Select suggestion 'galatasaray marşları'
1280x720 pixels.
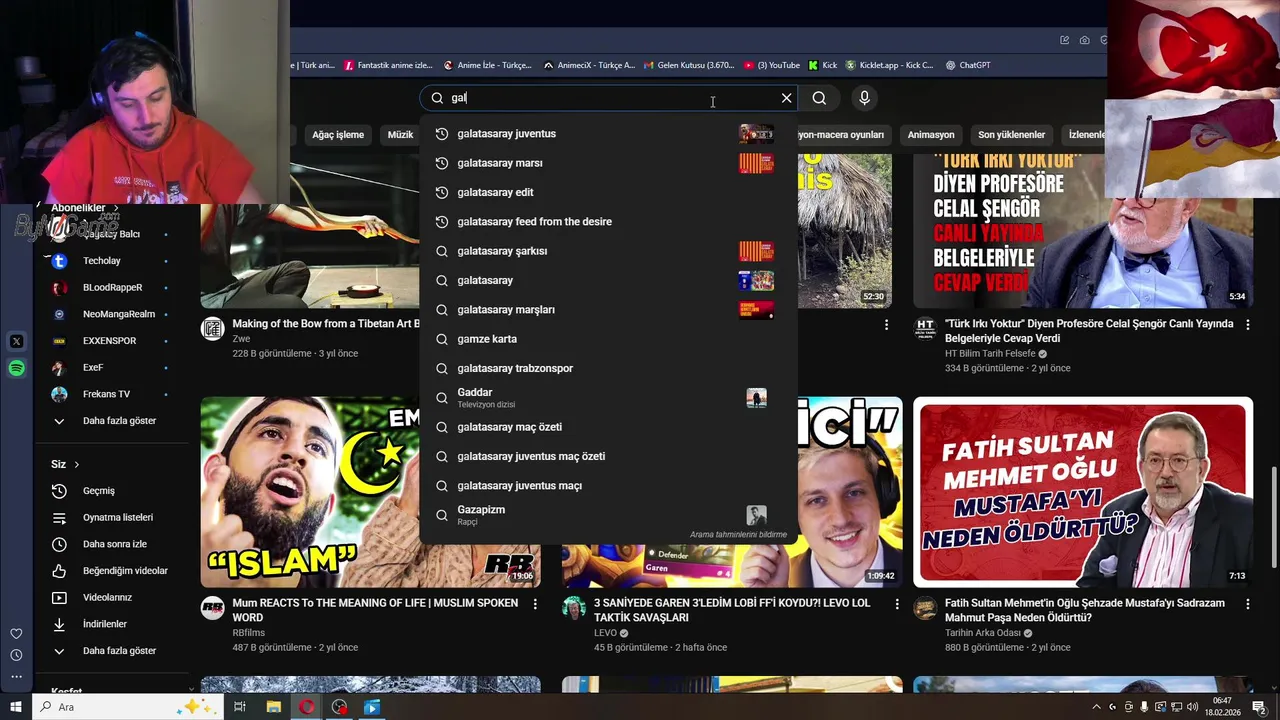tap(609, 310)
